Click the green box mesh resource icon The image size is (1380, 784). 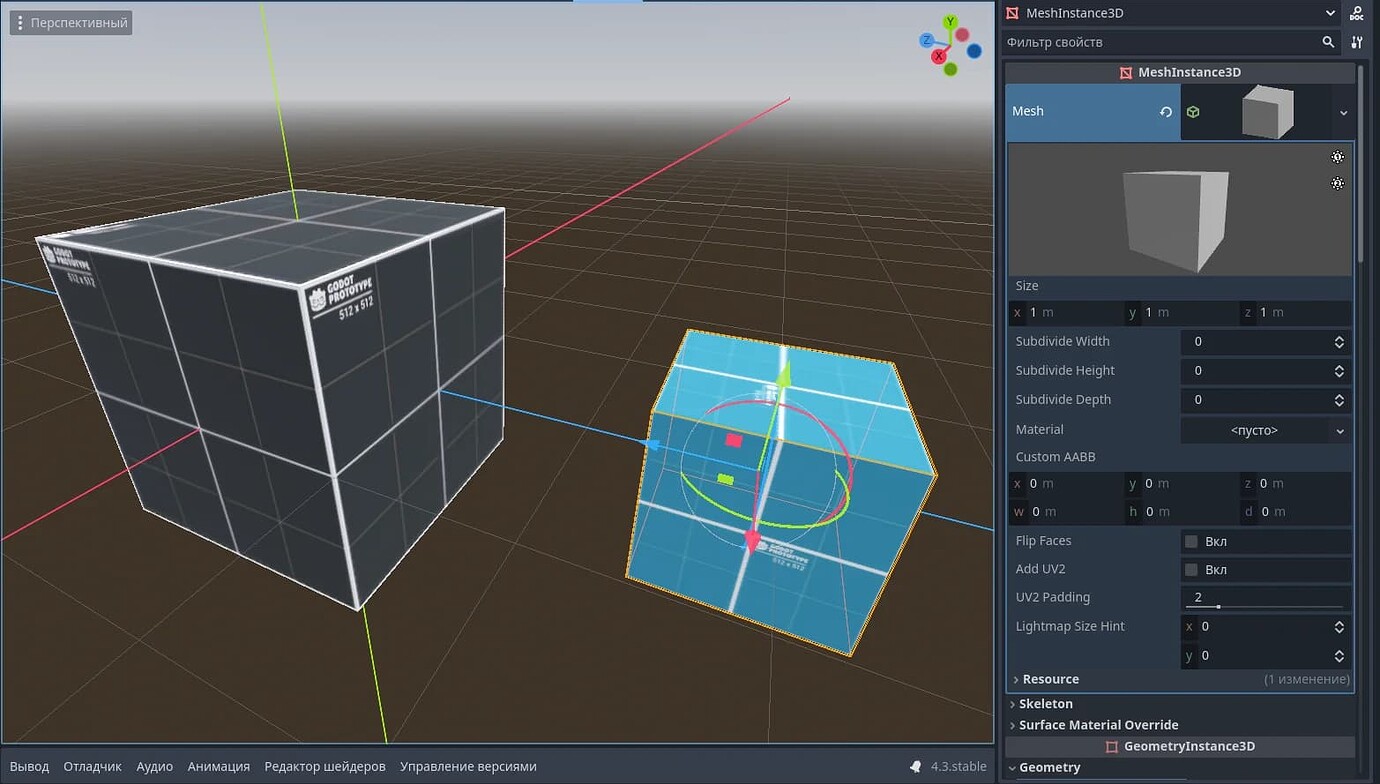1193,112
